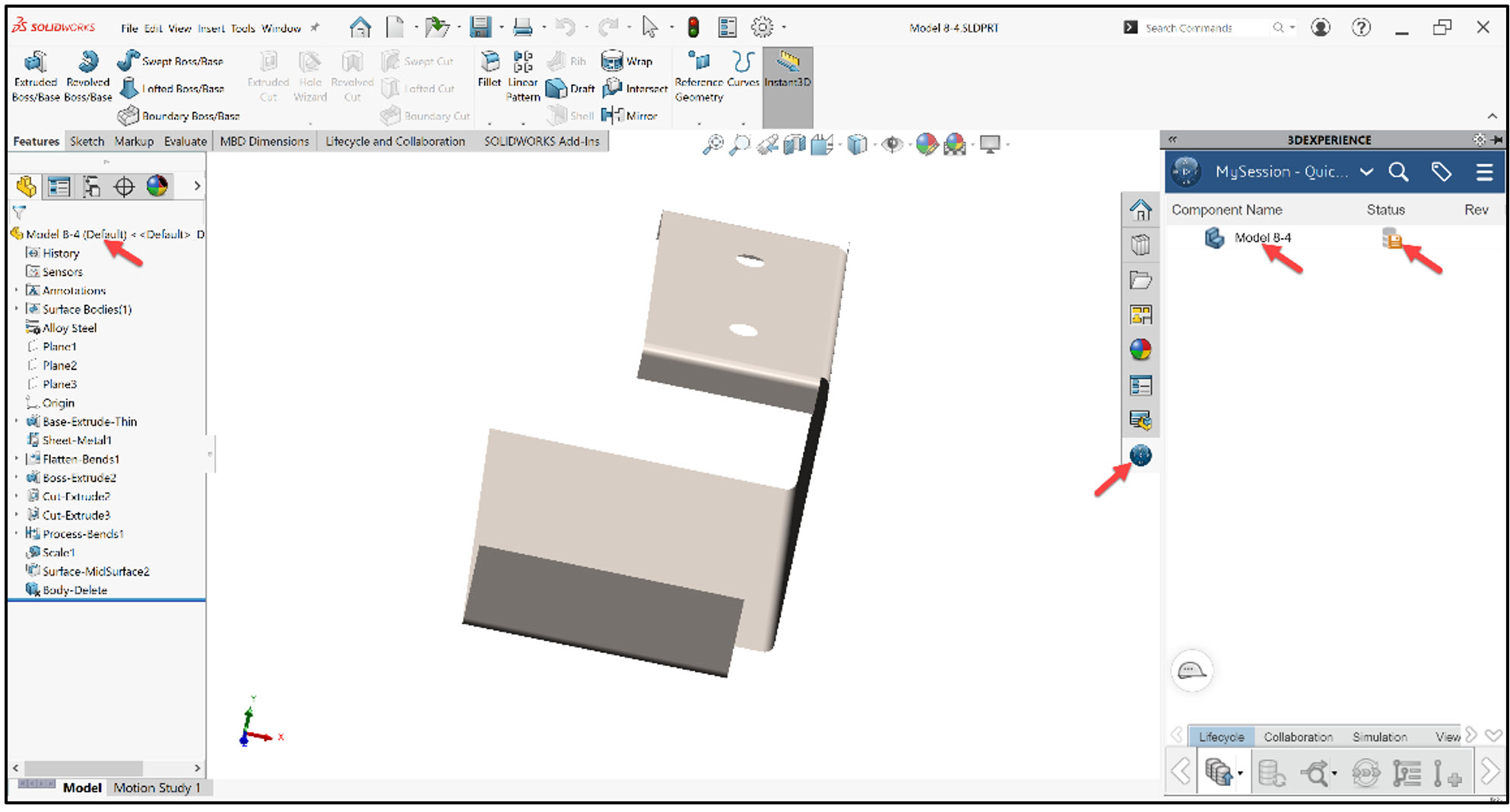
Task: Click the Edit Appearance sphere icon
Action: point(926,144)
